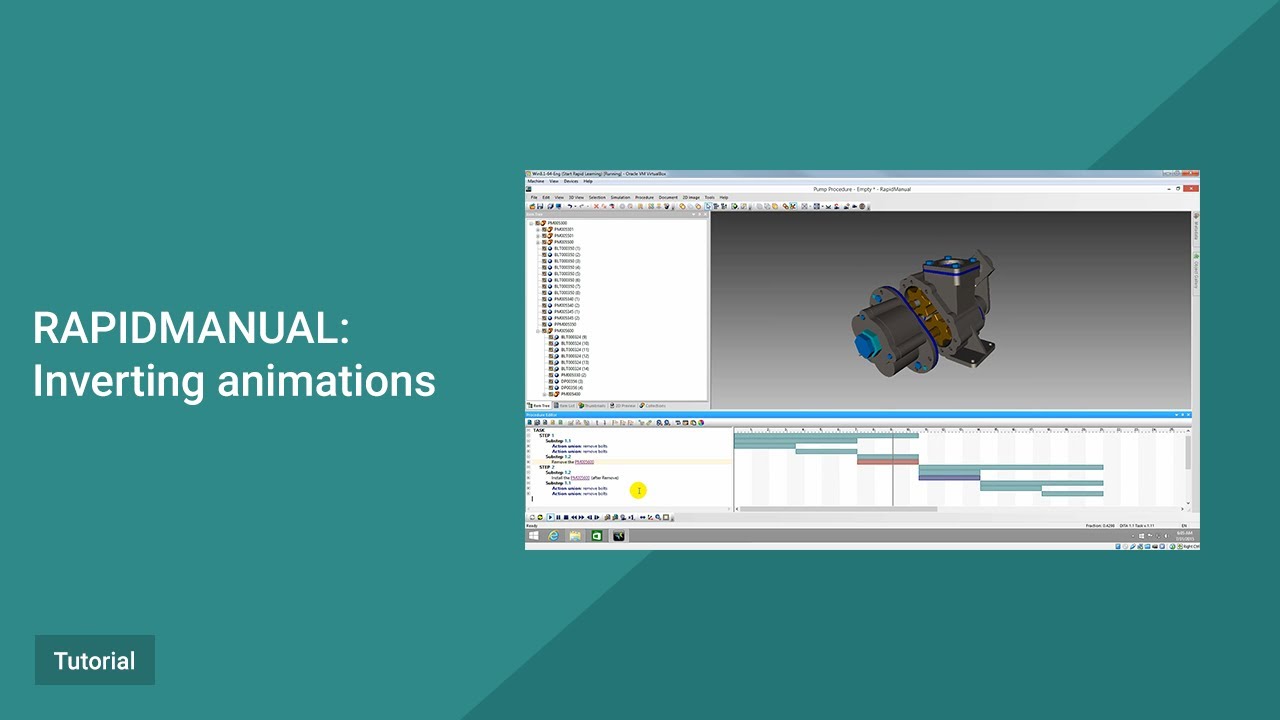Collapse STEP 2 in Procedure Editor

pyautogui.click(x=528, y=467)
